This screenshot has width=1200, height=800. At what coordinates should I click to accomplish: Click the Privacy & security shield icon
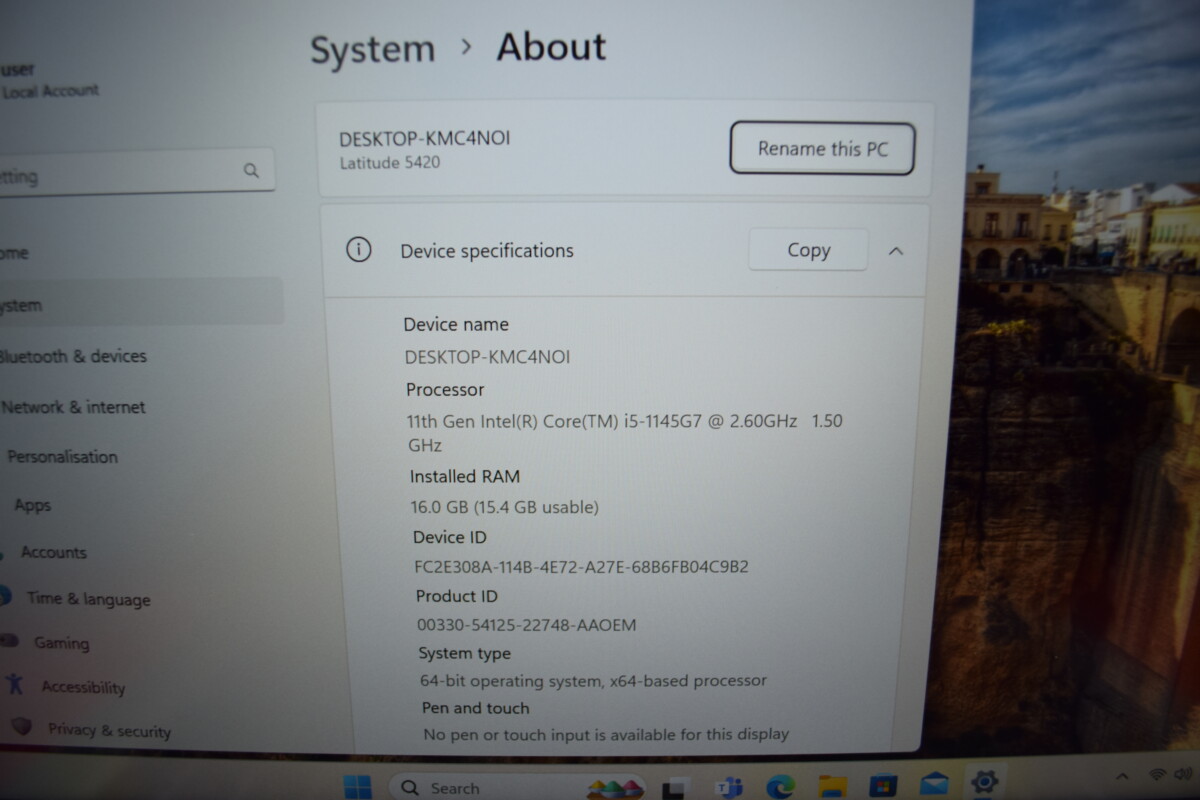point(21,727)
